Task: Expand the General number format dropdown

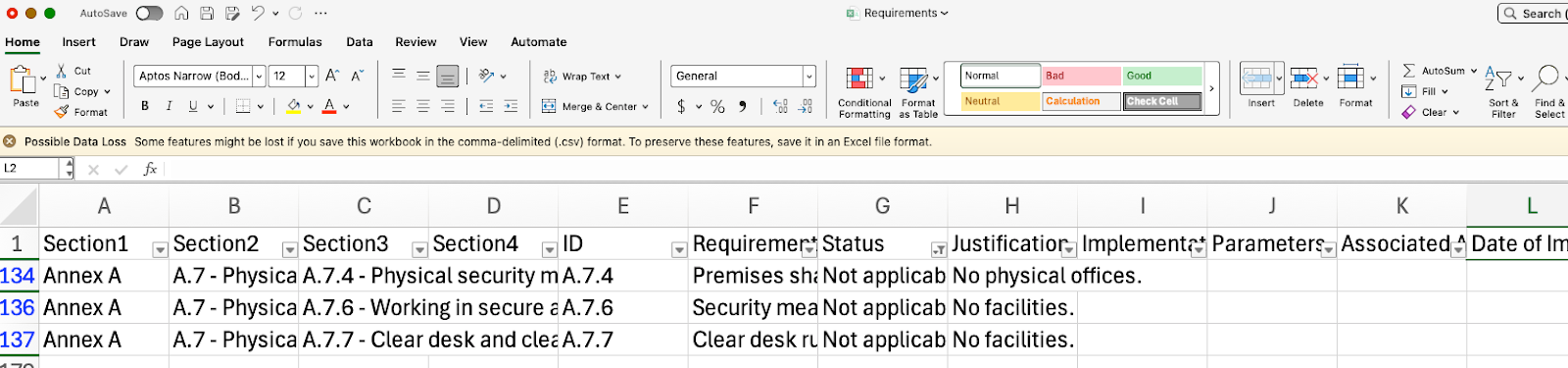Action: pos(809,76)
